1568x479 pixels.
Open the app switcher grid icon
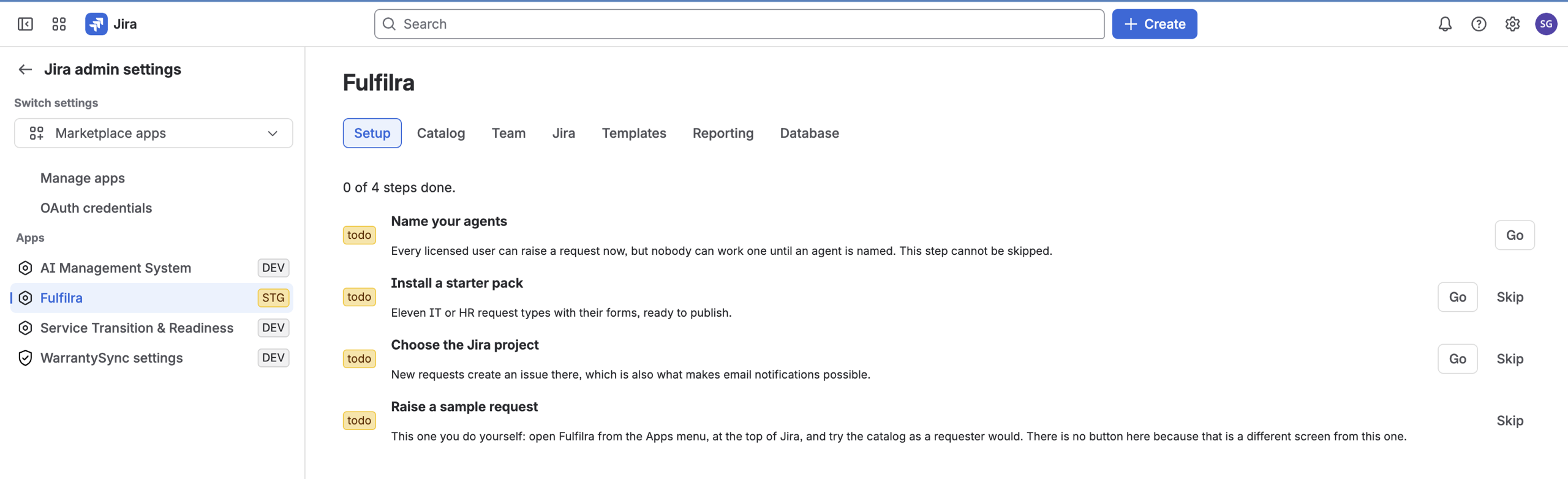coord(59,24)
